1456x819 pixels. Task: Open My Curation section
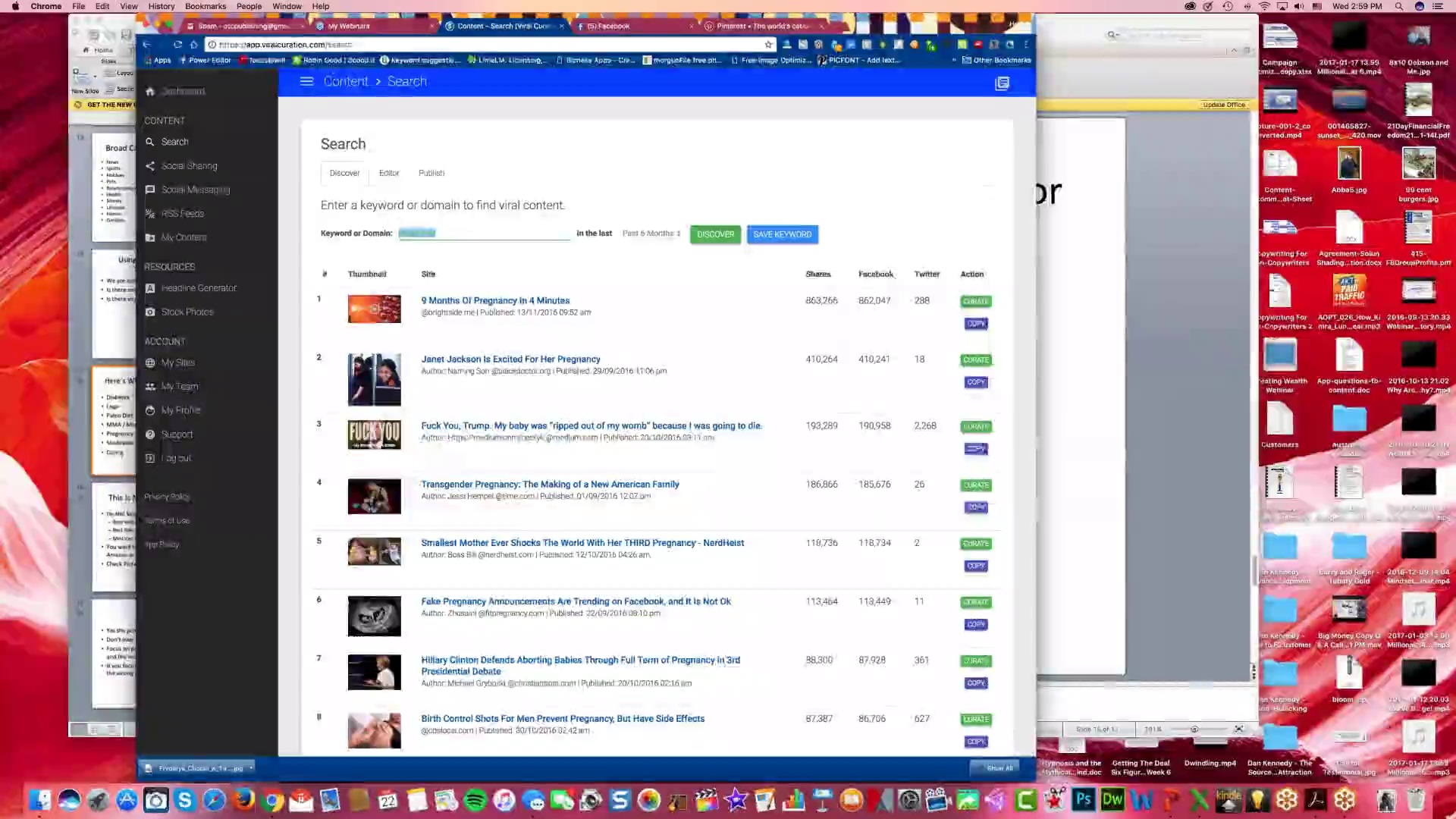[x=185, y=237]
